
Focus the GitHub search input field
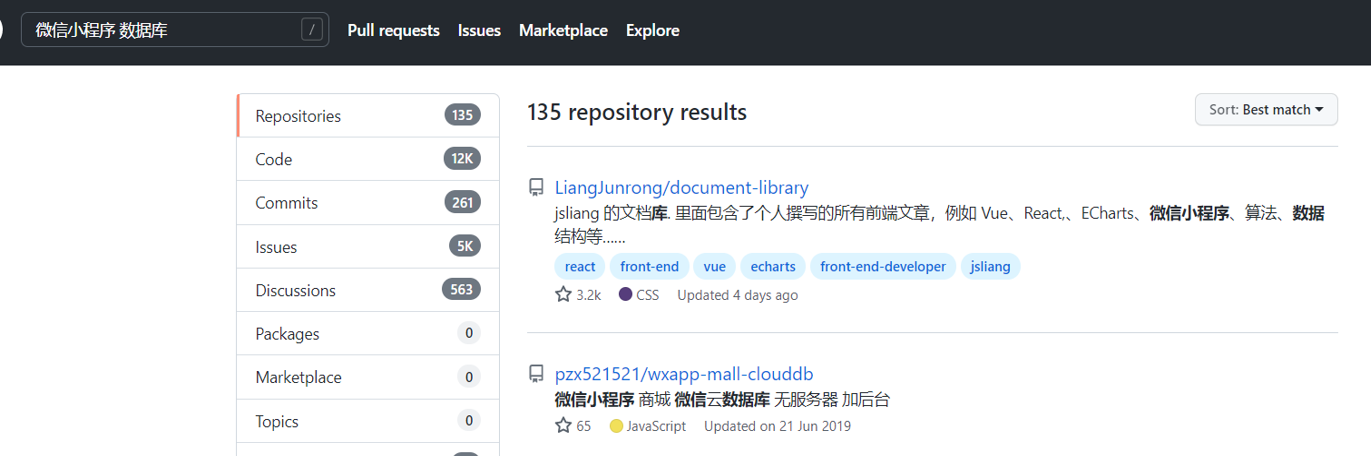(x=176, y=30)
